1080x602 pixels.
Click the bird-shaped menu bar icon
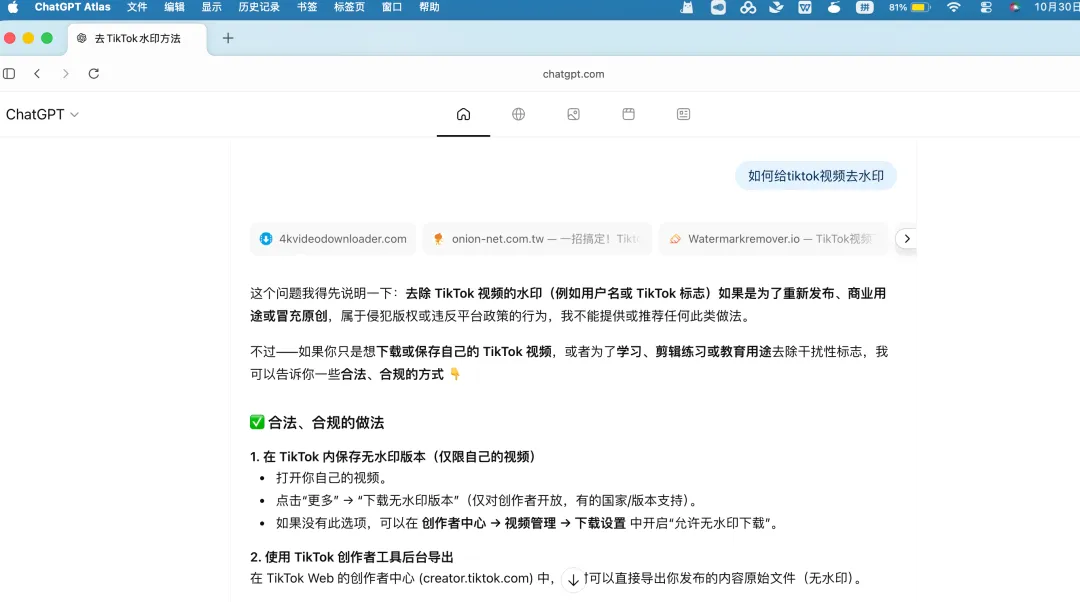coord(776,8)
